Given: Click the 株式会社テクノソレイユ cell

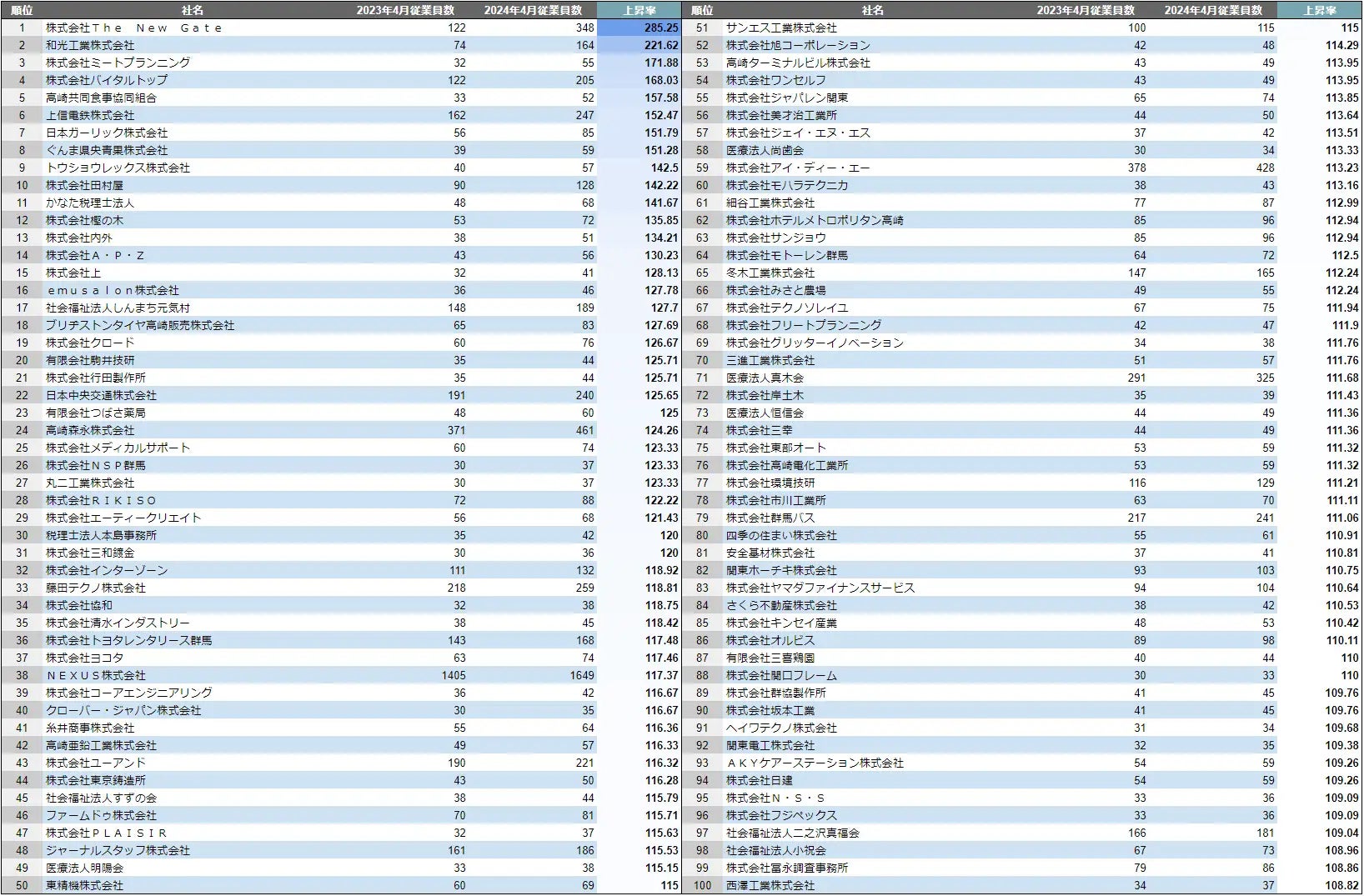Looking at the screenshot, I should tap(787, 308).
